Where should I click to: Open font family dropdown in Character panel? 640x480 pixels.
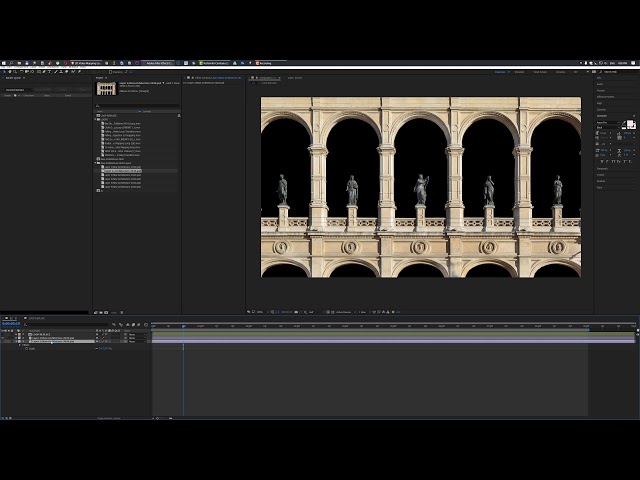click(x=608, y=122)
